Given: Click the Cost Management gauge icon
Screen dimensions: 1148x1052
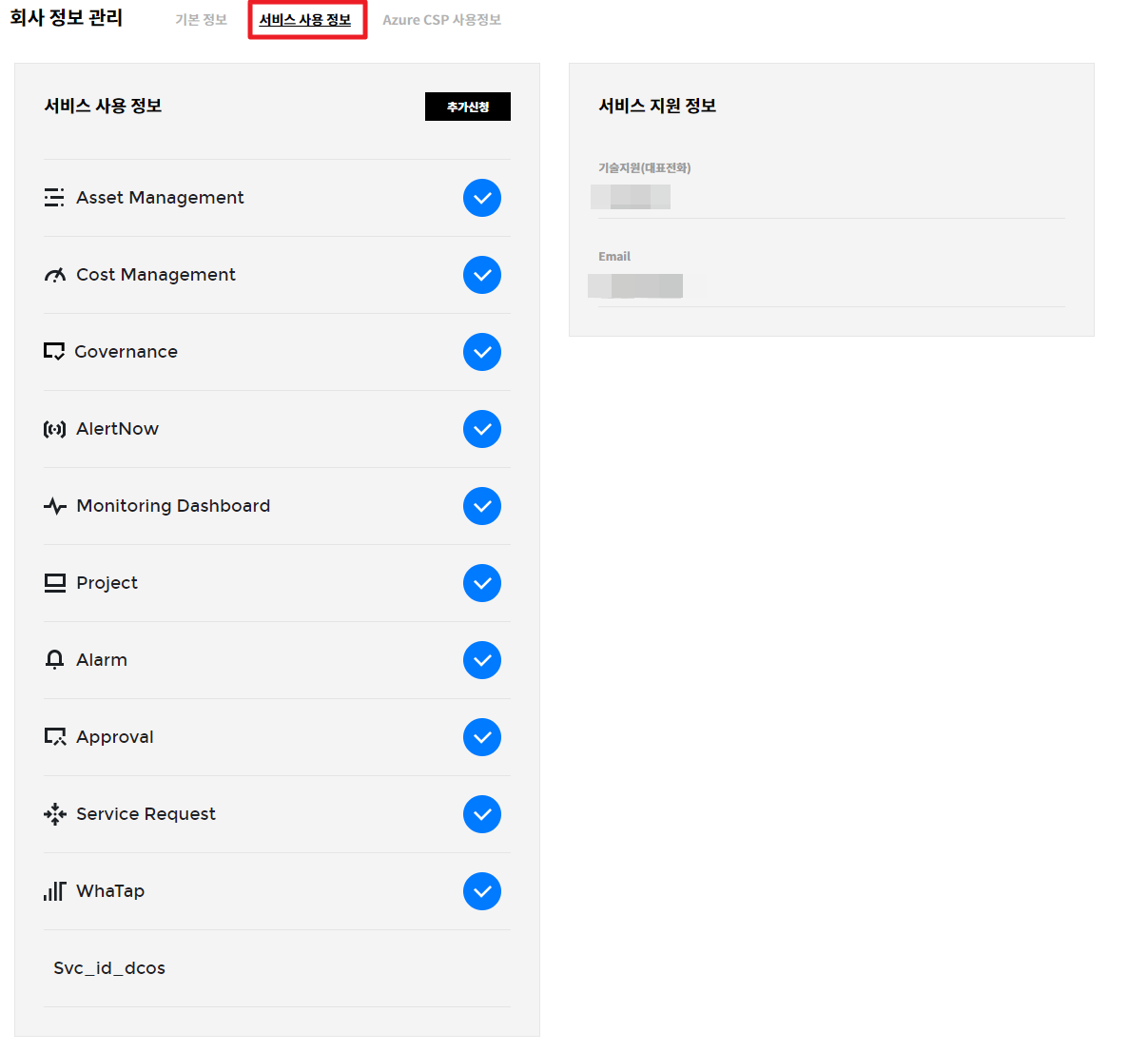Looking at the screenshot, I should point(54,275).
